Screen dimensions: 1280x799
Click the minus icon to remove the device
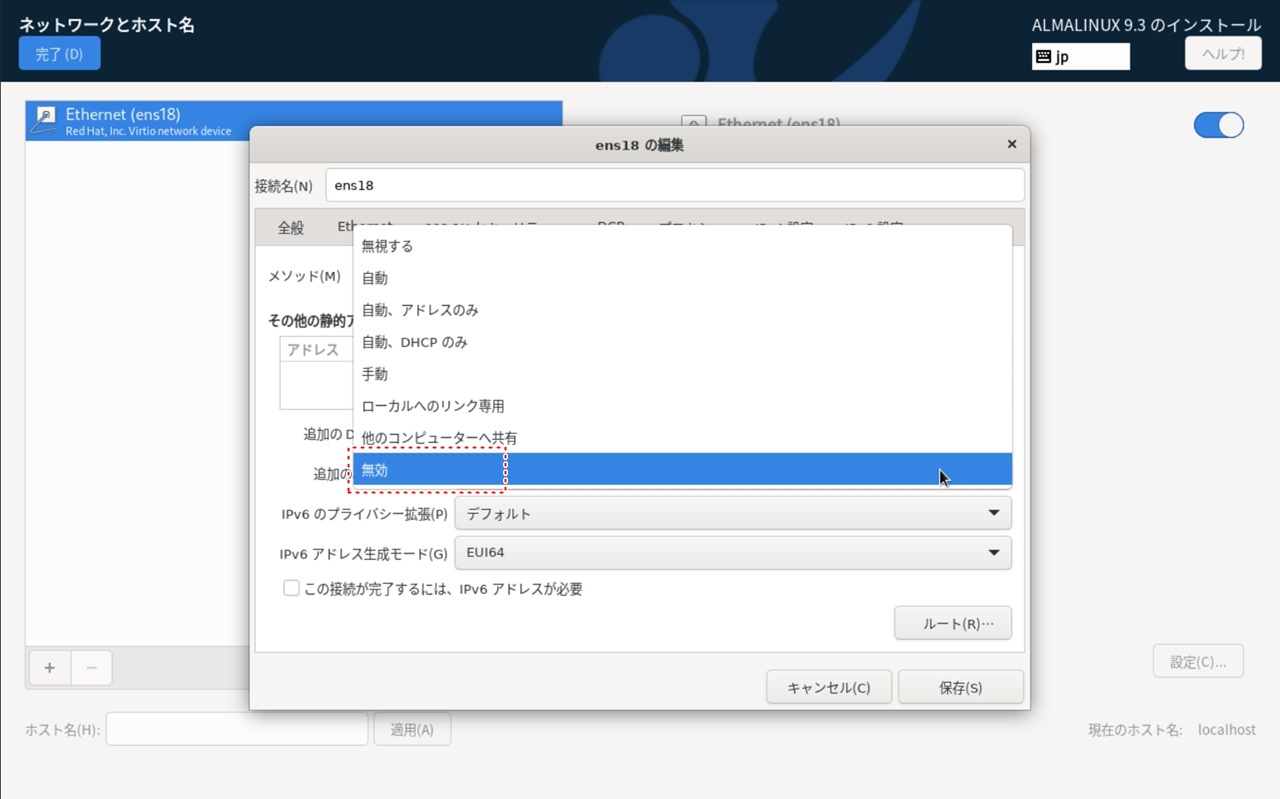pyautogui.click(x=91, y=668)
